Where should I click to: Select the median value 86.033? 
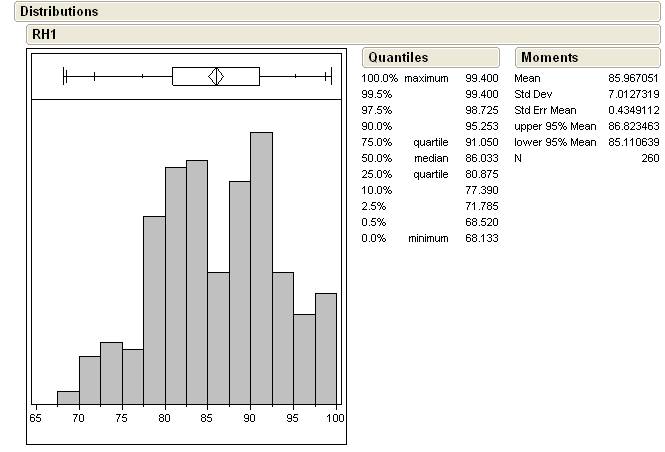pyautogui.click(x=481, y=158)
